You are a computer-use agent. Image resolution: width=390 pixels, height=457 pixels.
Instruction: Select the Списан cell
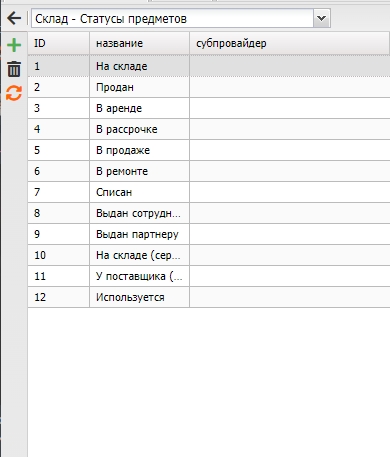(x=139, y=192)
